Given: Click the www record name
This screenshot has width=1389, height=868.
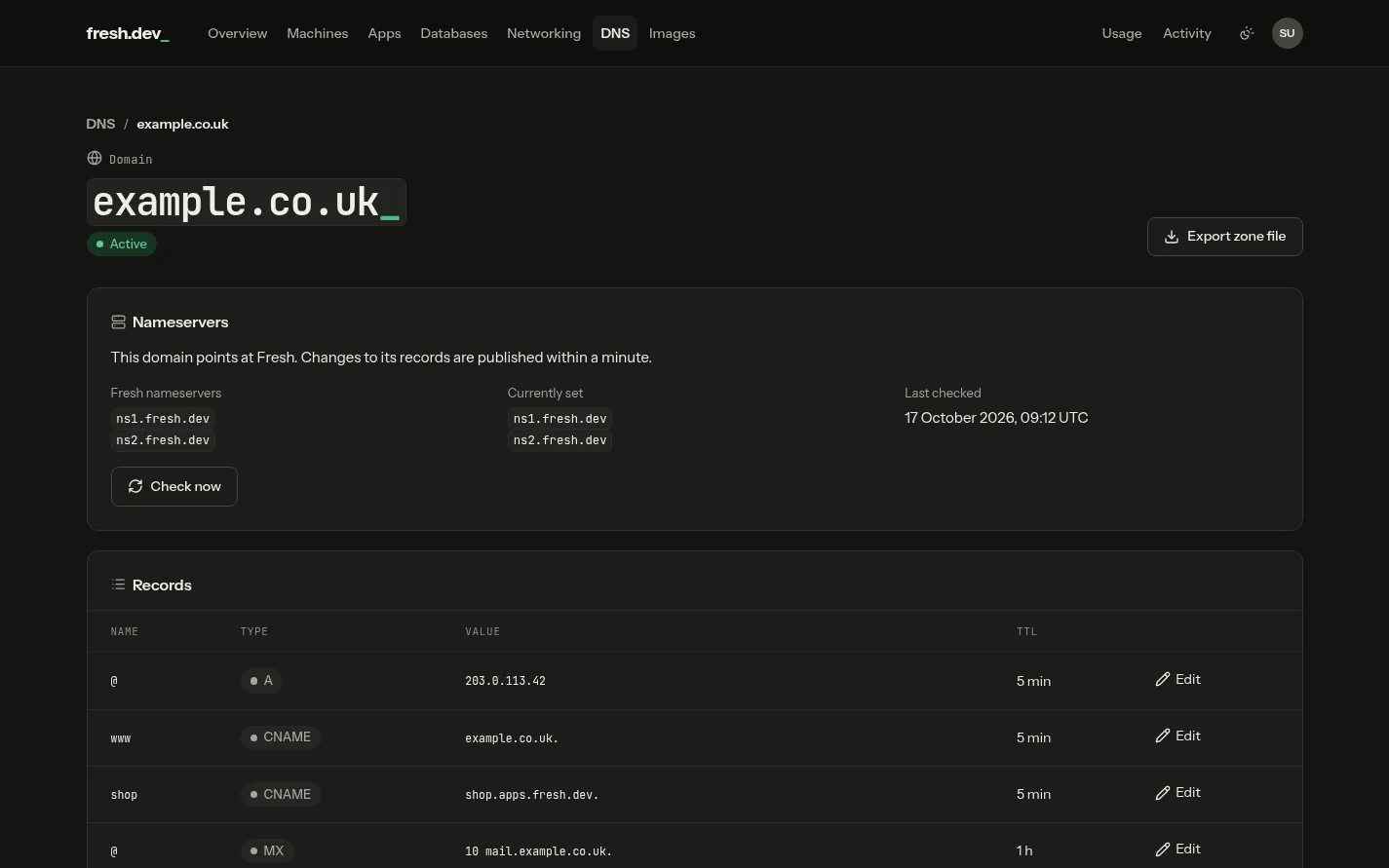Looking at the screenshot, I should click(x=121, y=738).
